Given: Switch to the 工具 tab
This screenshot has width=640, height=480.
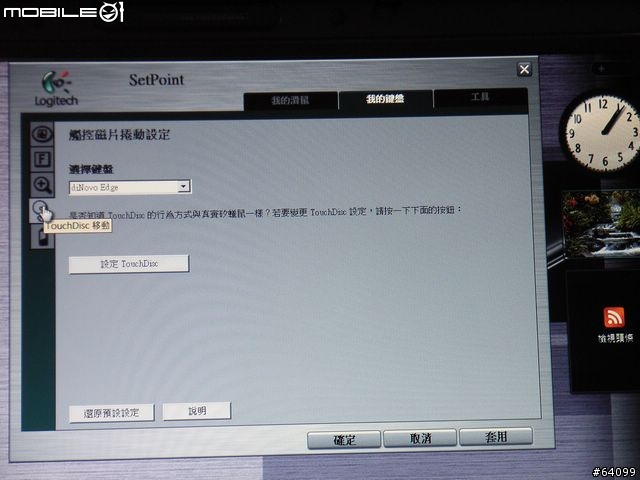Looking at the screenshot, I should coord(480,97).
